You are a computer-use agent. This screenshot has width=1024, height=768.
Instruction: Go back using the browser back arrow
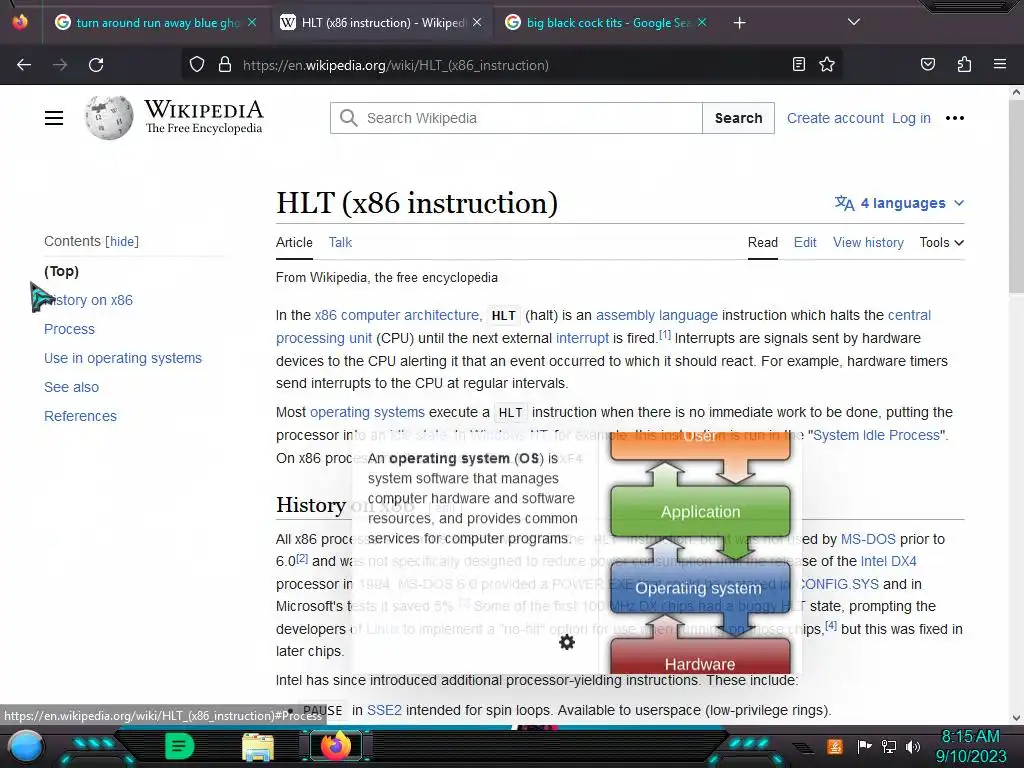(x=24, y=65)
